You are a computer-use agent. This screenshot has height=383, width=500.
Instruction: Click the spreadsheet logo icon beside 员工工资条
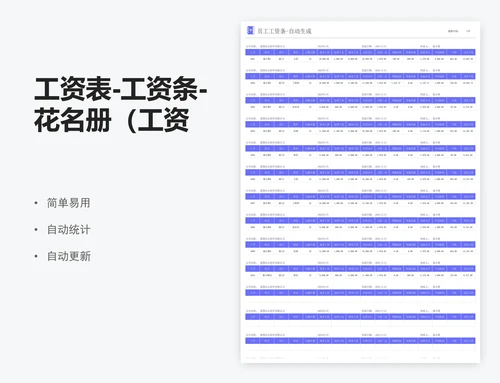[x=250, y=31]
